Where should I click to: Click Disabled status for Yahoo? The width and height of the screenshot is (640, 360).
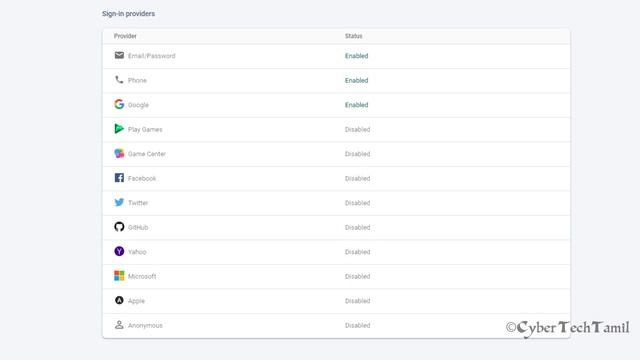[358, 252]
